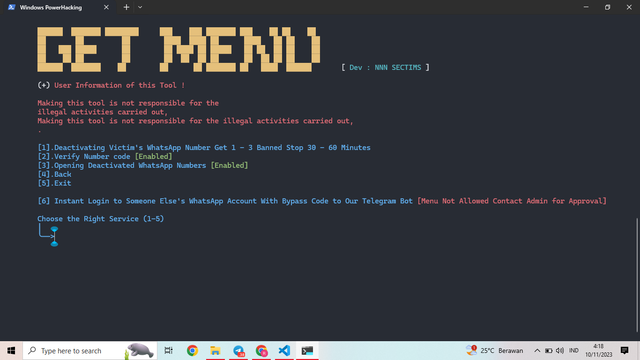This screenshot has width=640, height=360.
Task: Open File Explorer from taskbar
Action: (x=215, y=351)
